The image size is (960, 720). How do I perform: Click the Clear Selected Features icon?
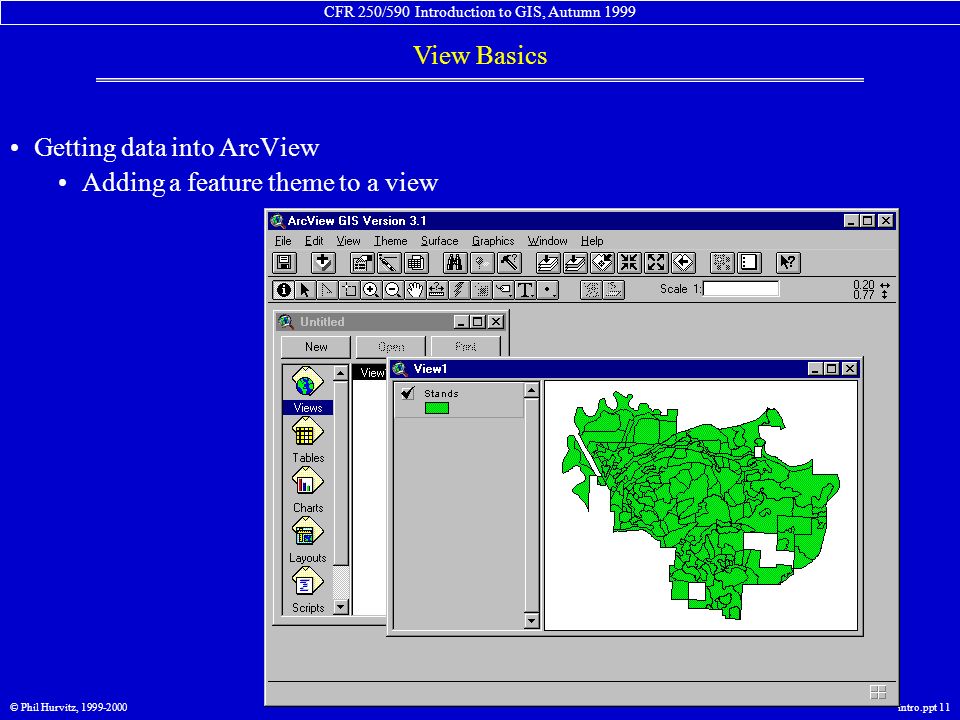(x=749, y=263)
